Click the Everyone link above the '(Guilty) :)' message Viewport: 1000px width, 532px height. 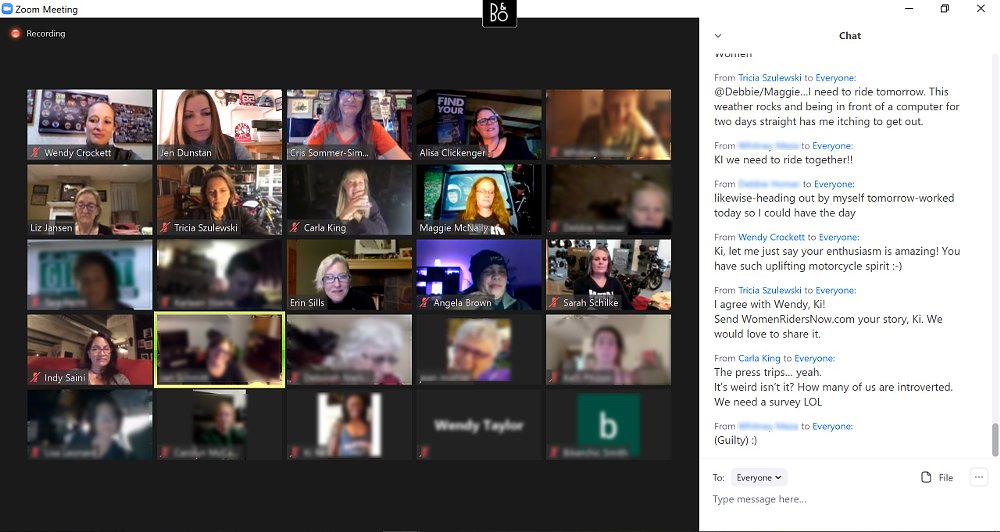pos(832,426)
